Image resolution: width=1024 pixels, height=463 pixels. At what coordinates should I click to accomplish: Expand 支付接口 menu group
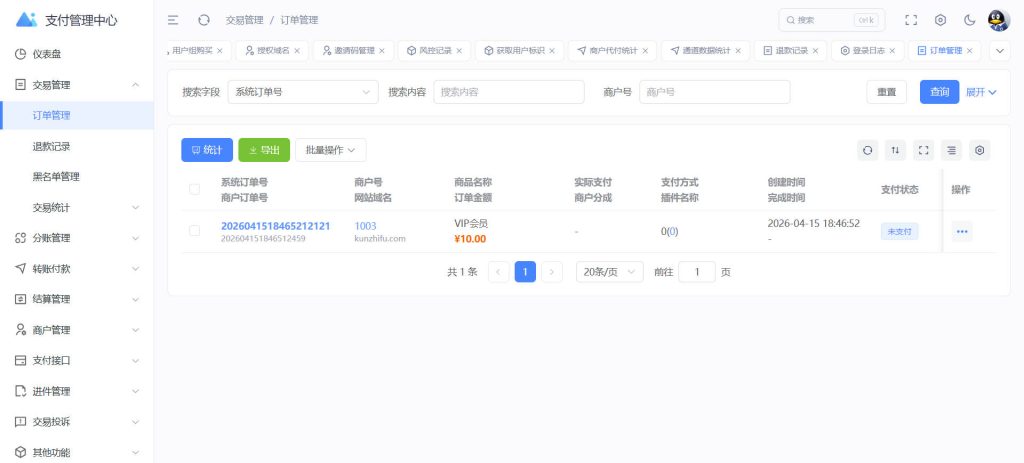(x=77, y=360)
